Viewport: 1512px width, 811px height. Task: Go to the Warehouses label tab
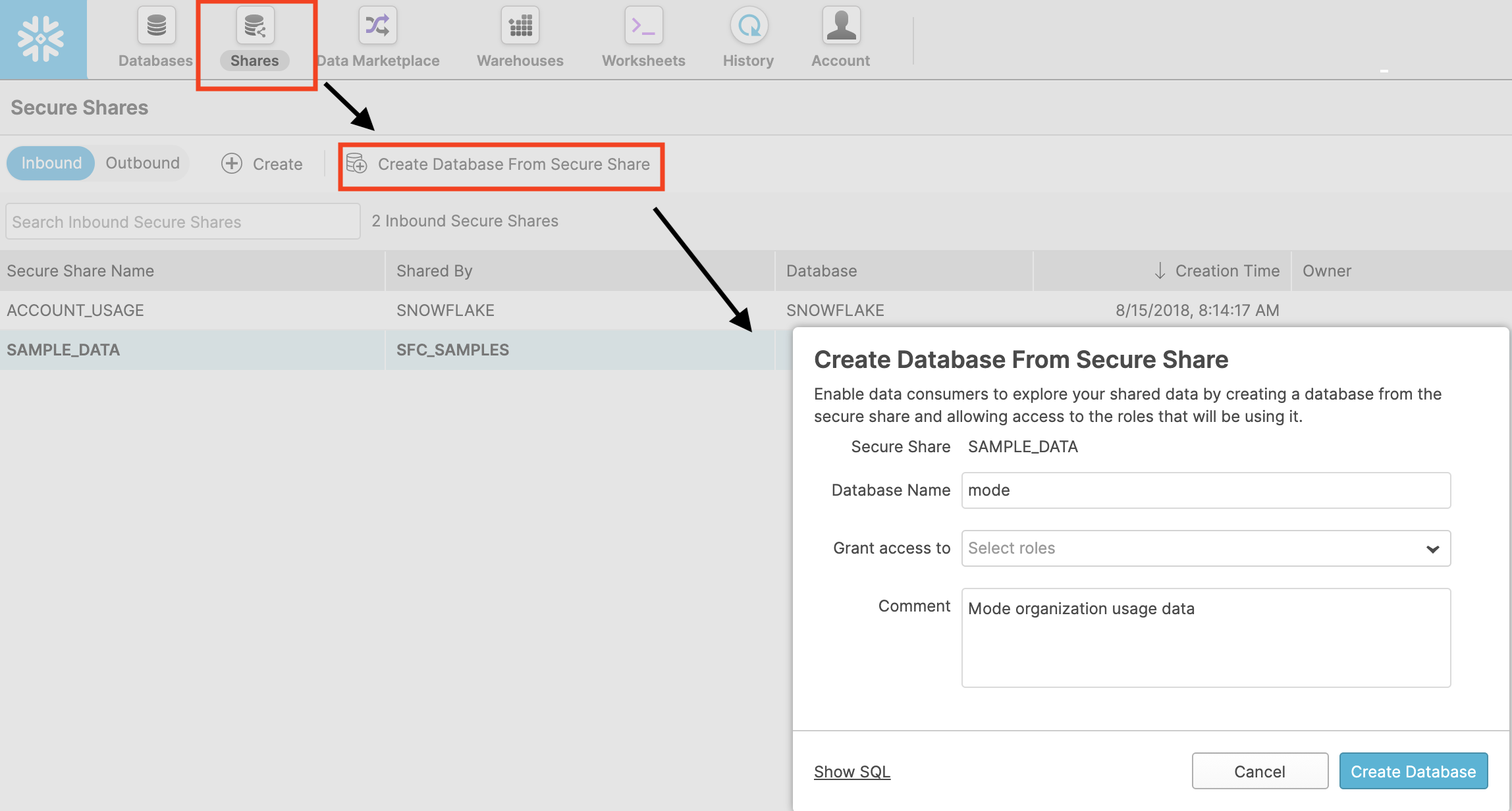[x=520, y=61]
